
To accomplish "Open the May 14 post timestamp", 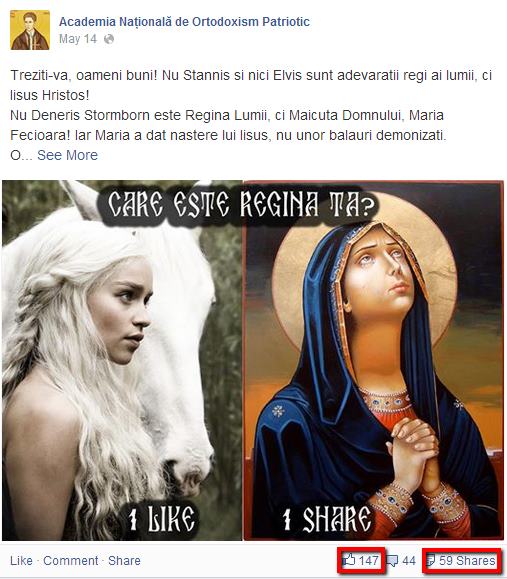I will tap(78, 39).
